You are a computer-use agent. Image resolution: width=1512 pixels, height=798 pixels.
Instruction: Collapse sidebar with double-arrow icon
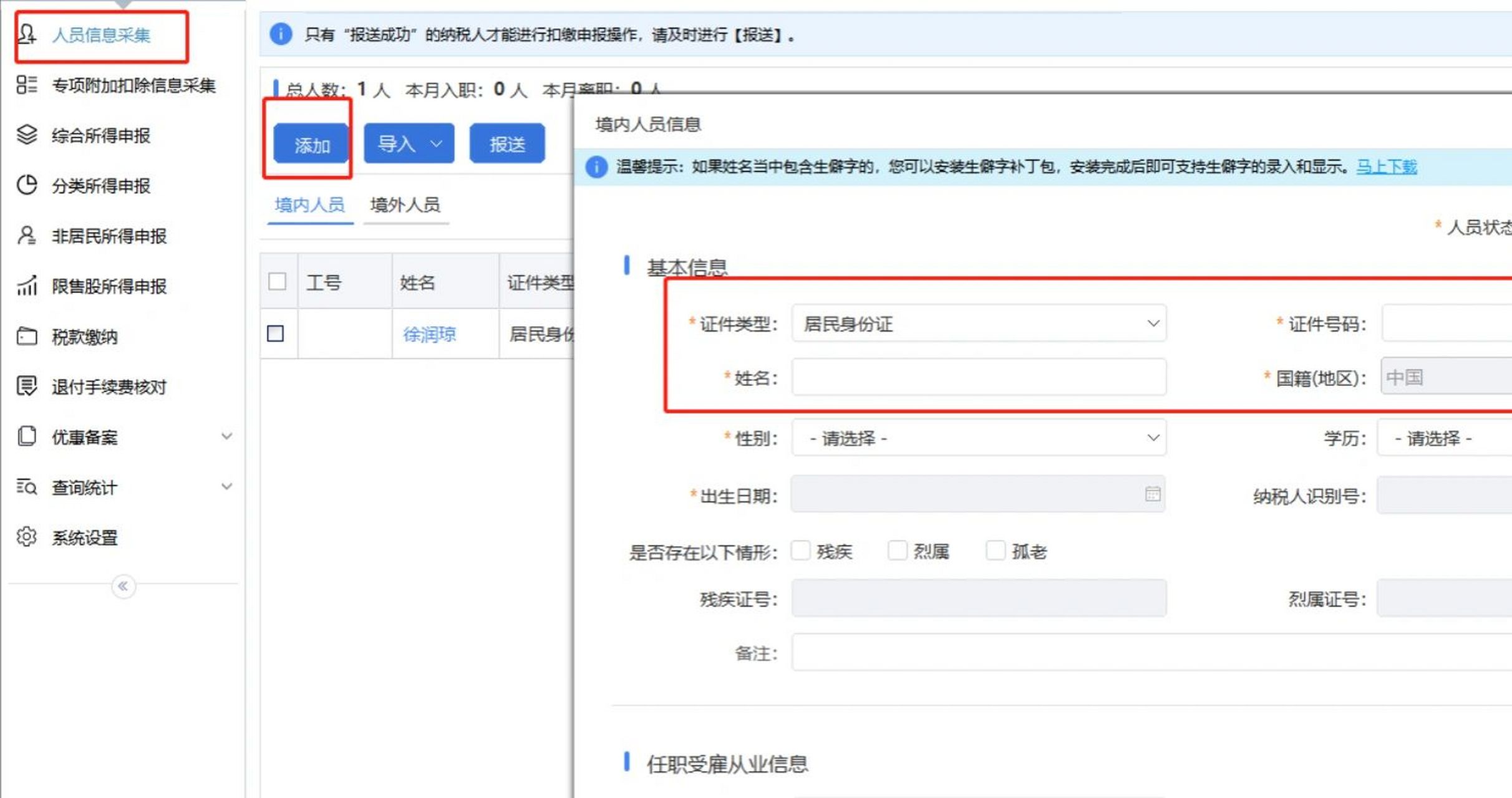point(124,586)
